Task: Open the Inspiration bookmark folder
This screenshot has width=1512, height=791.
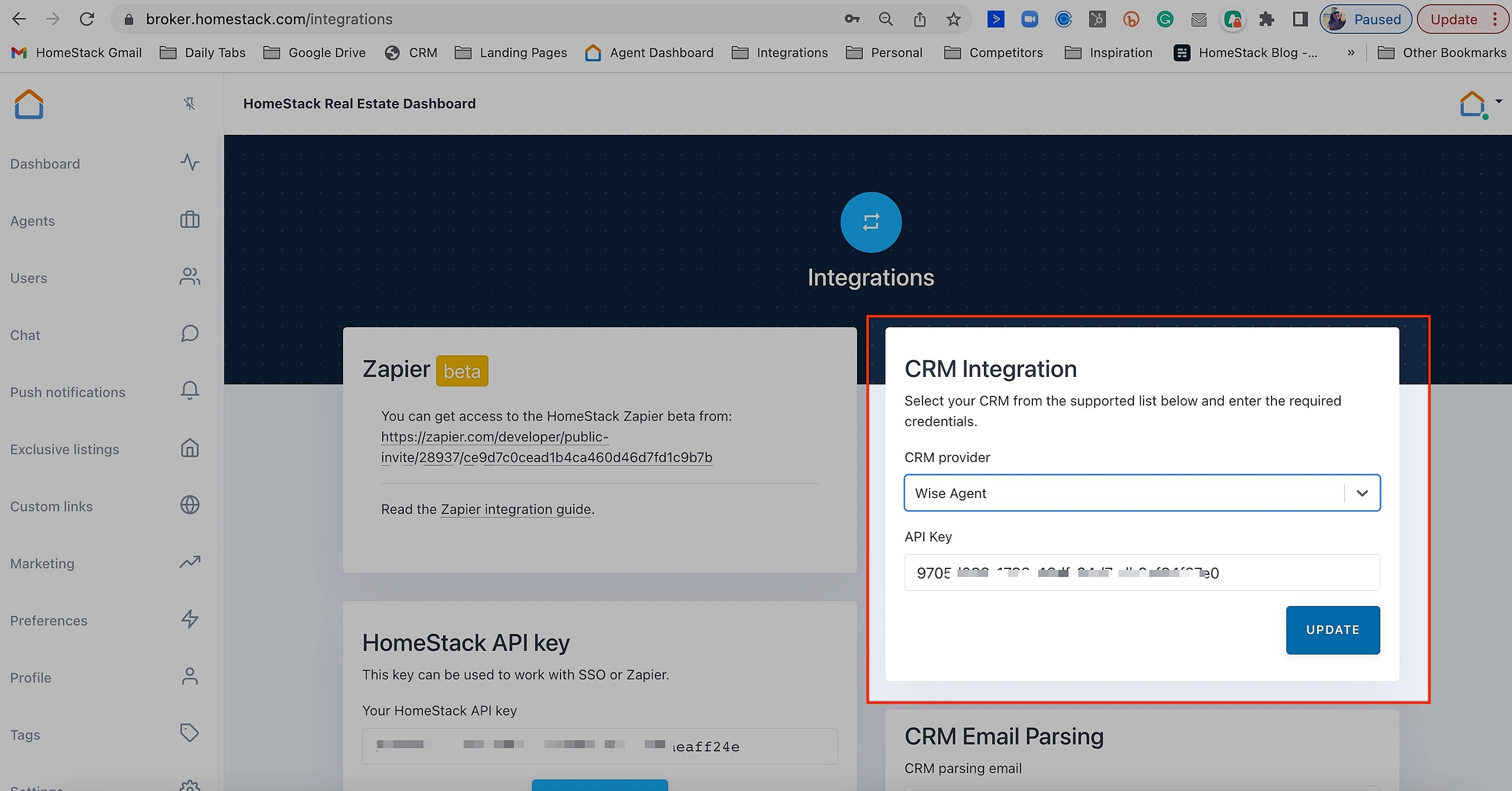Action: (x=1109, y=53)
